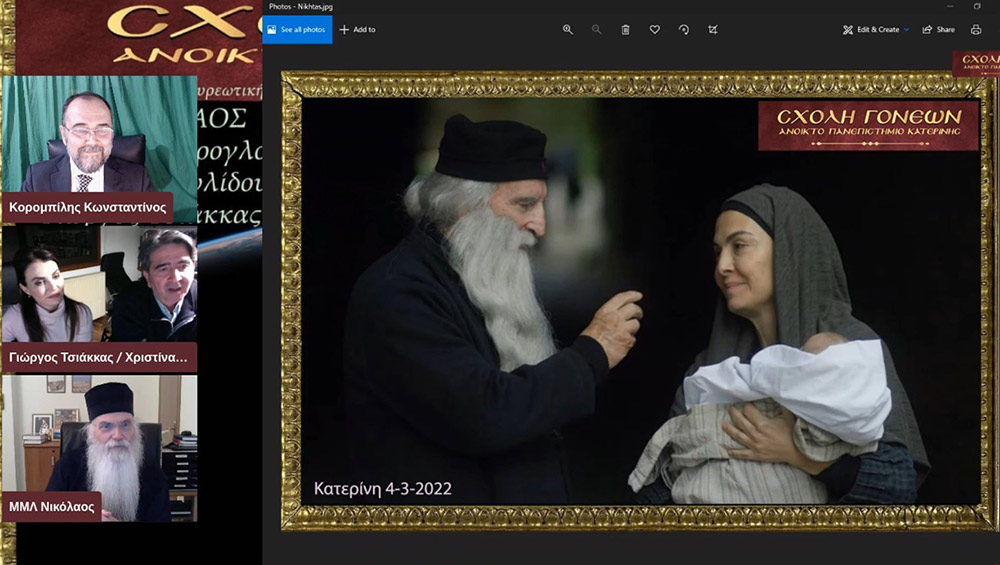The width and height of the screenshot is (1000, 565).
Task: Click the Zoom out magnifier icon
Action: tap(596, 29)
